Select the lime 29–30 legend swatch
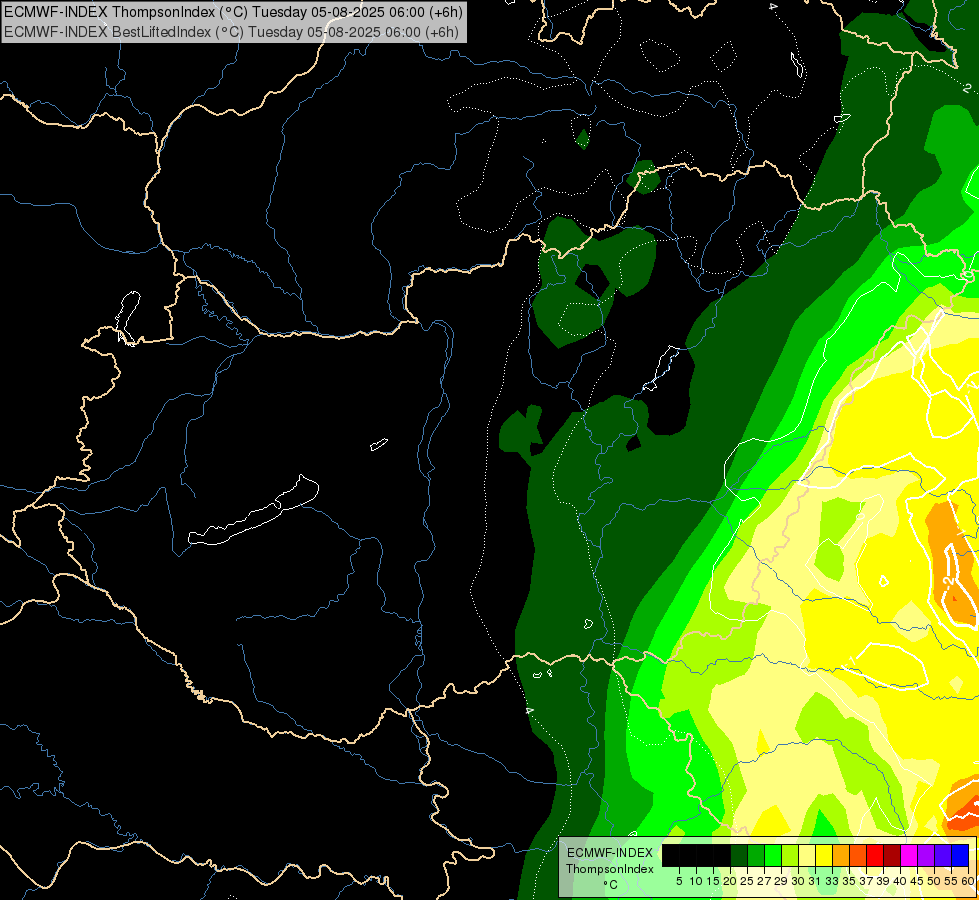 click(790, 855)
